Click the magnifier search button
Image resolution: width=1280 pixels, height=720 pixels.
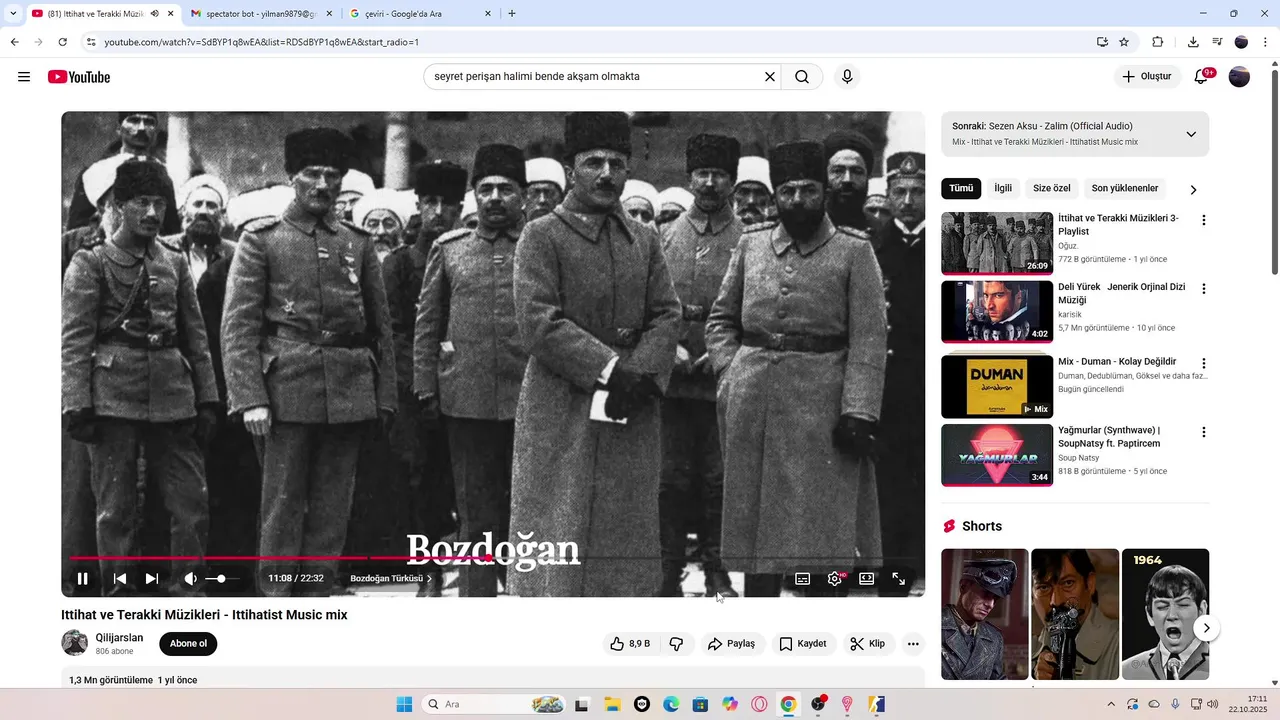click(x=802, y=77)
